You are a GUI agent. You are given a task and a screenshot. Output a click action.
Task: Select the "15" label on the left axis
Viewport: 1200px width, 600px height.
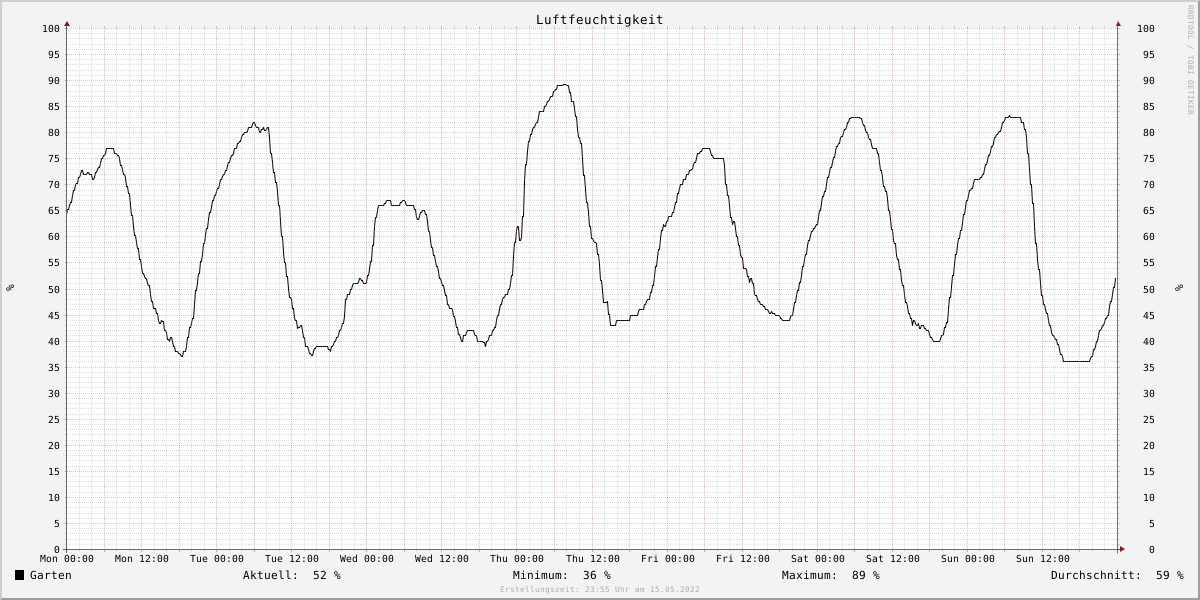coord(54,471)
